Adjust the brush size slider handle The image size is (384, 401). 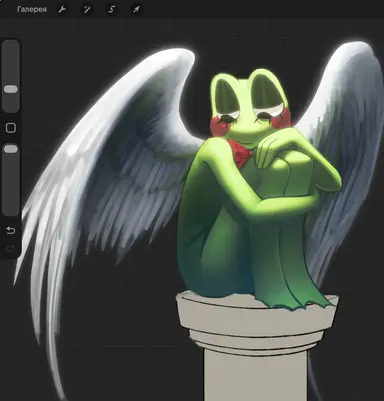coord(11,89)
